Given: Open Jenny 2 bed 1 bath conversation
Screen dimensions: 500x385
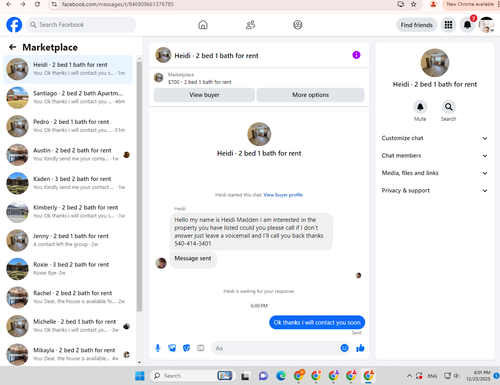Looking at the screenshot, I should [68, 240].
